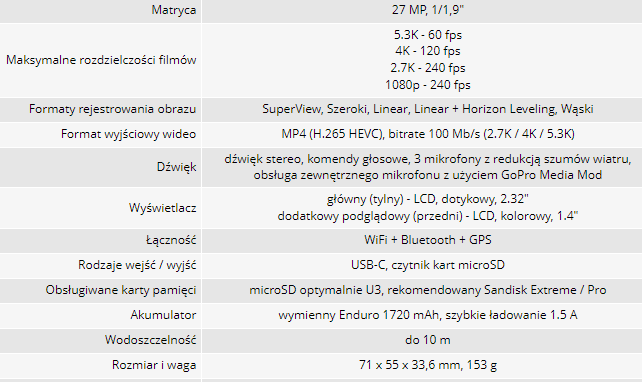Click the Formaty rejestrowania obrazu label
The image size is (642, 382).
coord(113,109)
